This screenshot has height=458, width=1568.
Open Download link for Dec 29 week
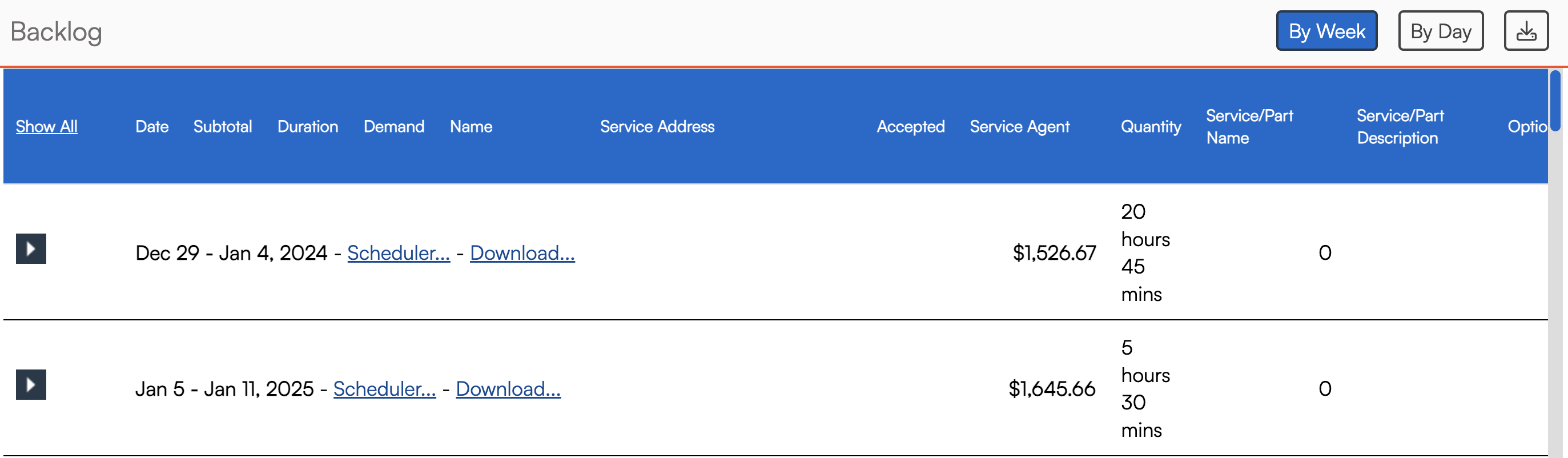522,253
